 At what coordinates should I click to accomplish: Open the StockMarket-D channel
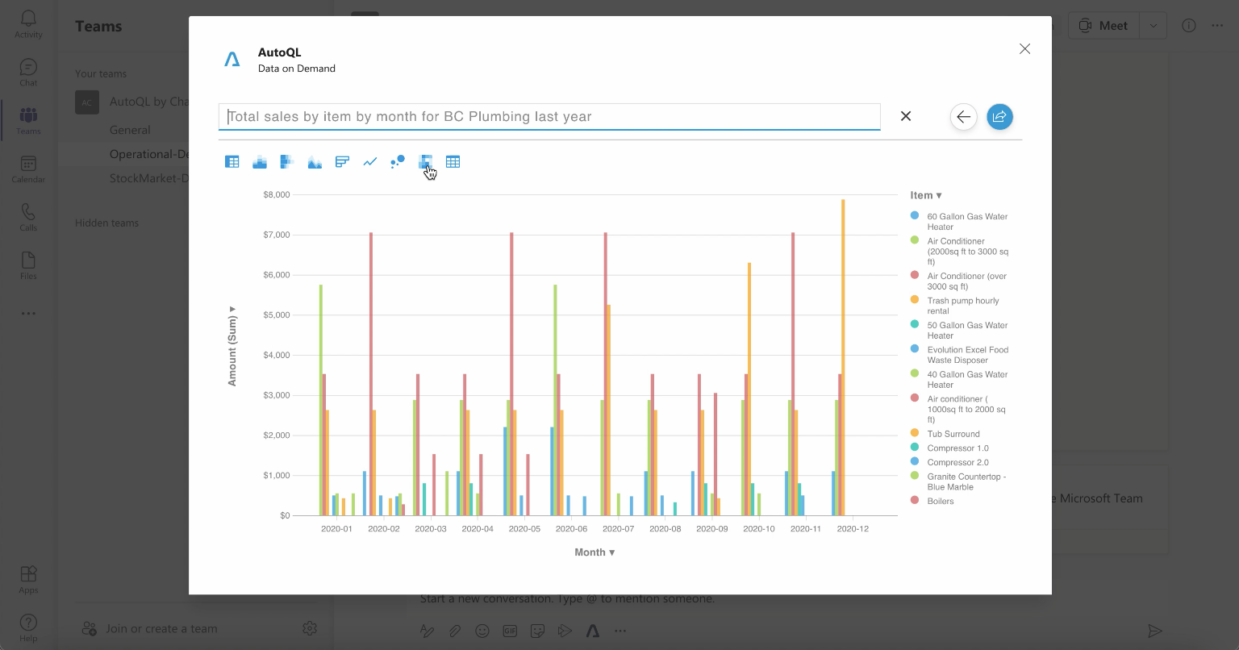click(x=149, y=178)
